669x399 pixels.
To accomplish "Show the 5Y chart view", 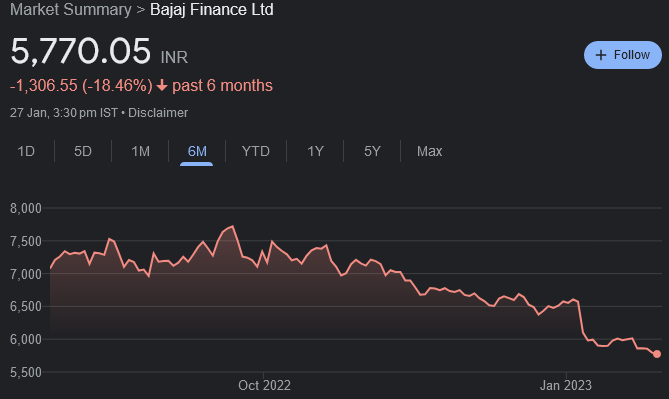I will click(372, 151).
